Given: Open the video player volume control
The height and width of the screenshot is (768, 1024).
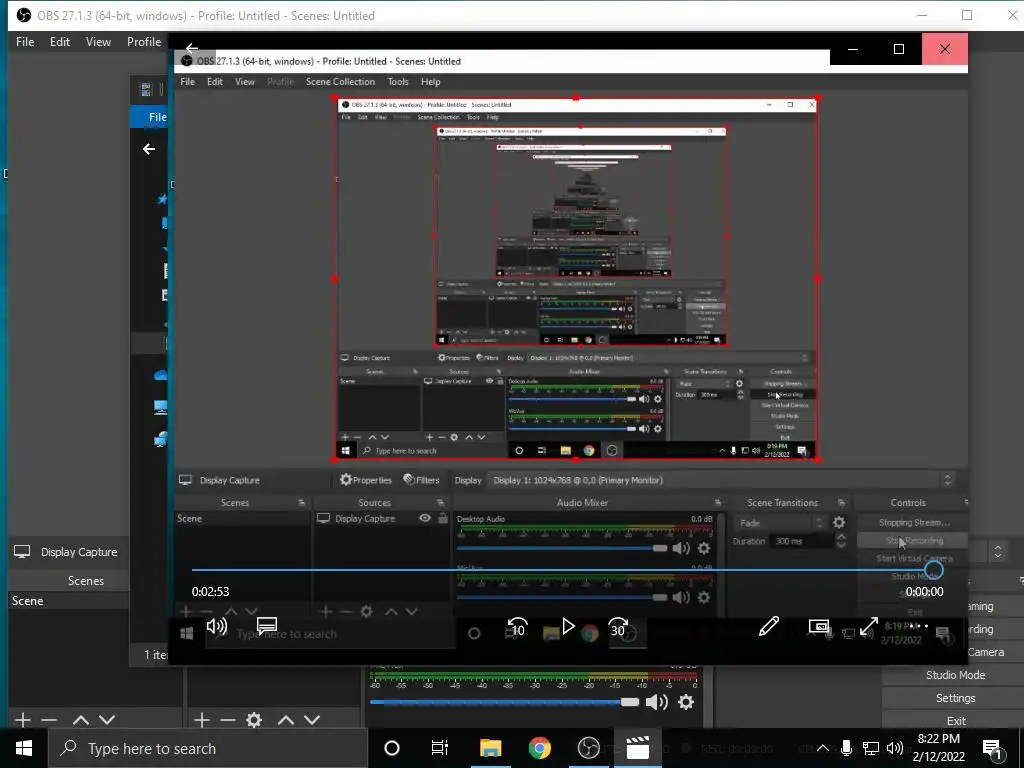Looking at the screenshot, I should (x=216, y=627).
